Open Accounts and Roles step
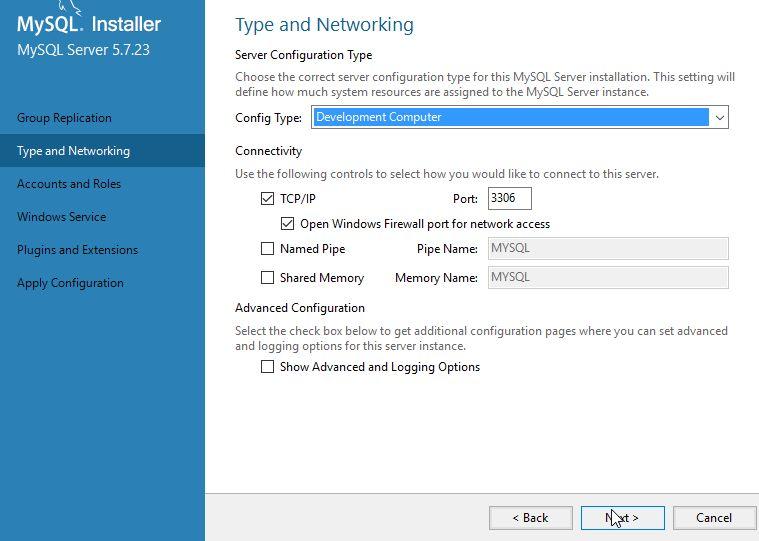759x541 pixels. pos(69,184)
